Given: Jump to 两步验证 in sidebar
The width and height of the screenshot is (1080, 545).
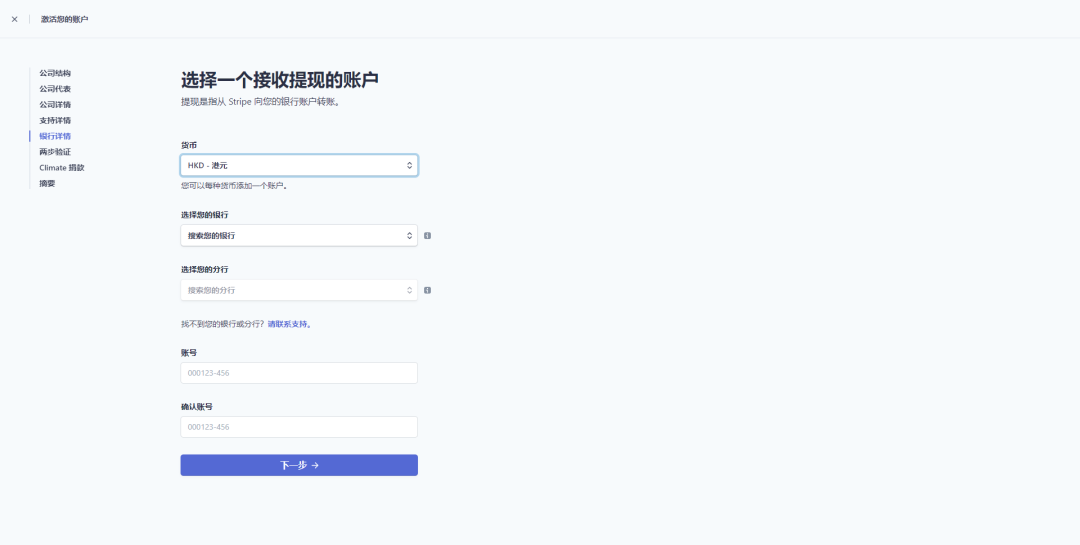Looking at the screenshot, I should (55, 152).
